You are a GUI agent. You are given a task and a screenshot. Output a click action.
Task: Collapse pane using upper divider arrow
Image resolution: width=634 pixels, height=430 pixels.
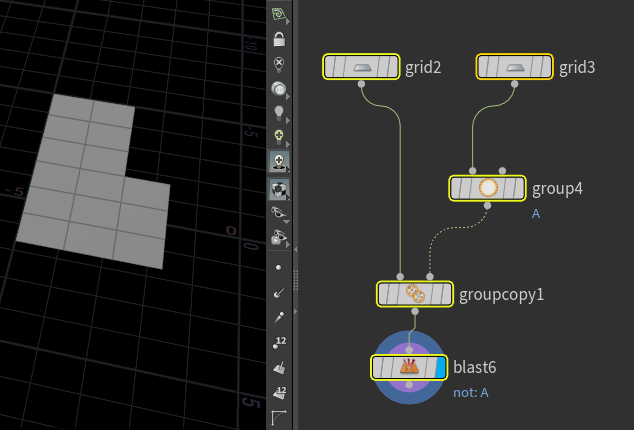pyautogui.click(x=295, y=250)
